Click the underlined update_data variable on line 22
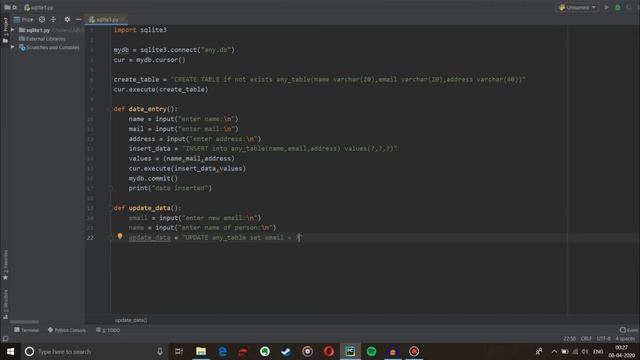Viewport: 640px width, 360px height. [x=149, y=238]
